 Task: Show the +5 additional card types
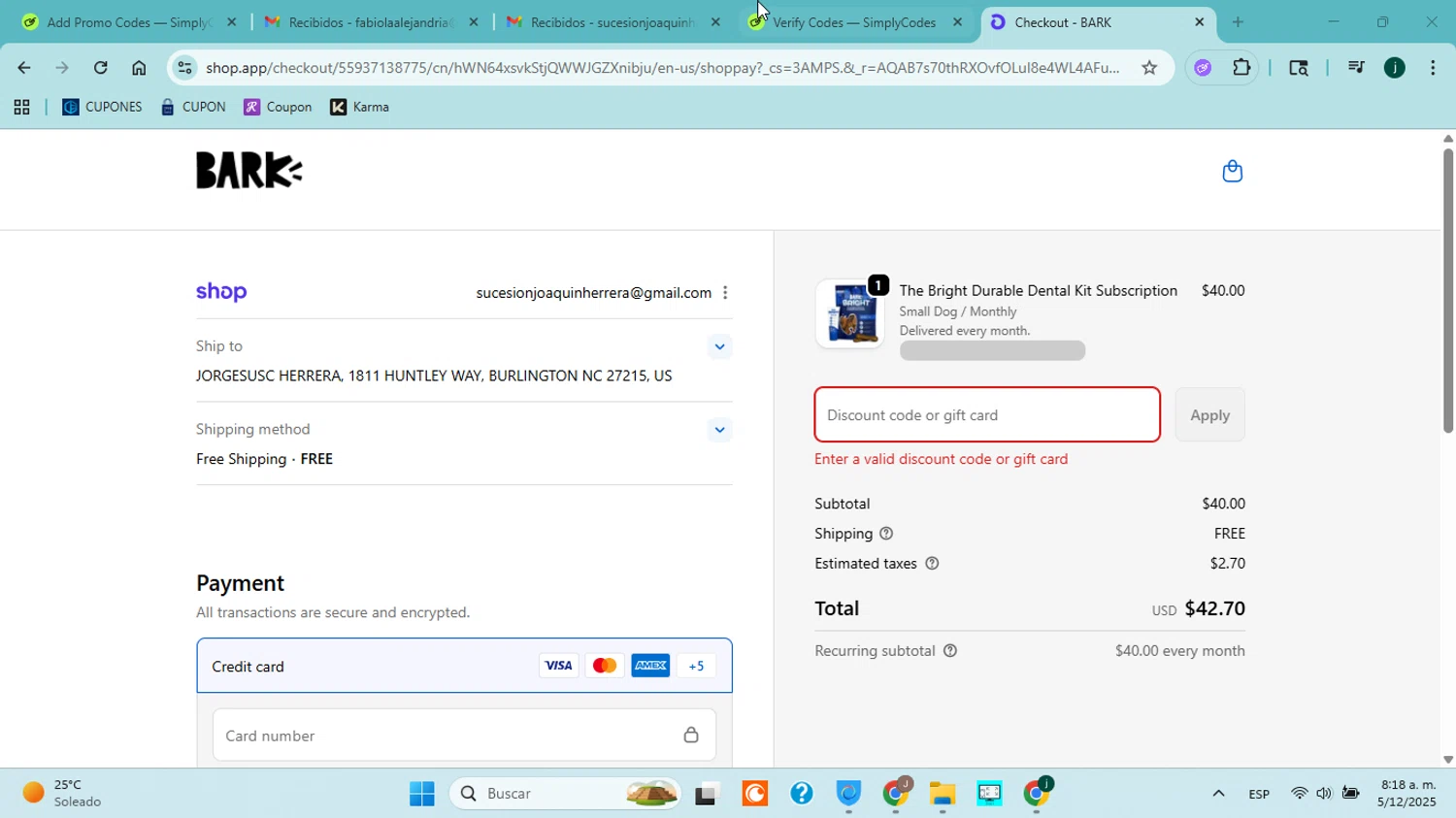[x=696, y=666]
